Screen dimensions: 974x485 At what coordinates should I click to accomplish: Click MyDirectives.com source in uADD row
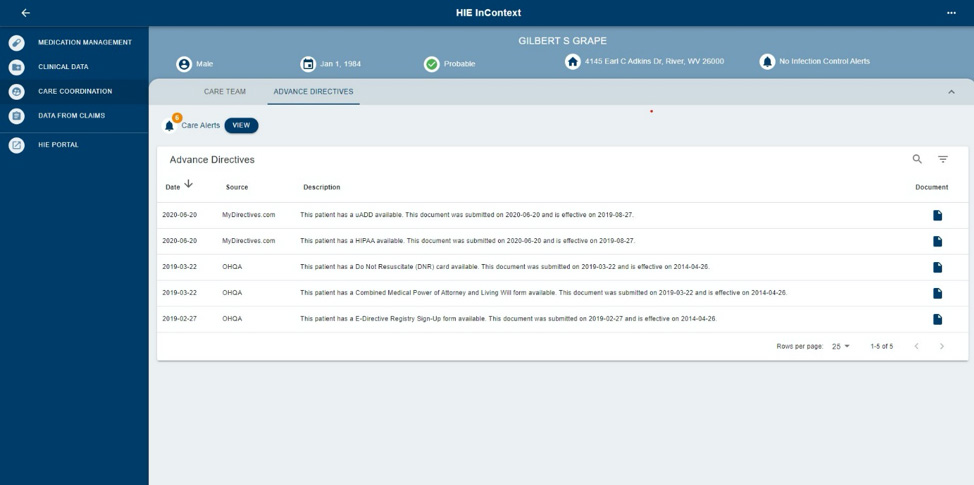[248, 215]
